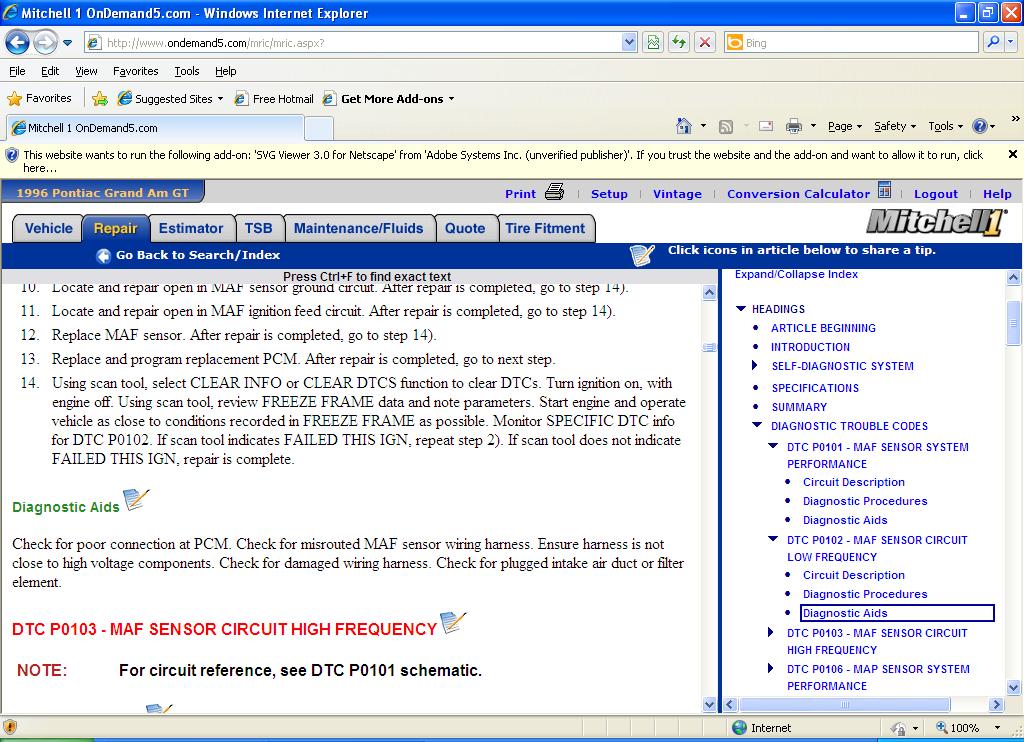
Task: Expand DTC P0106 MAP SENSOR node
Action: point(771,668)
